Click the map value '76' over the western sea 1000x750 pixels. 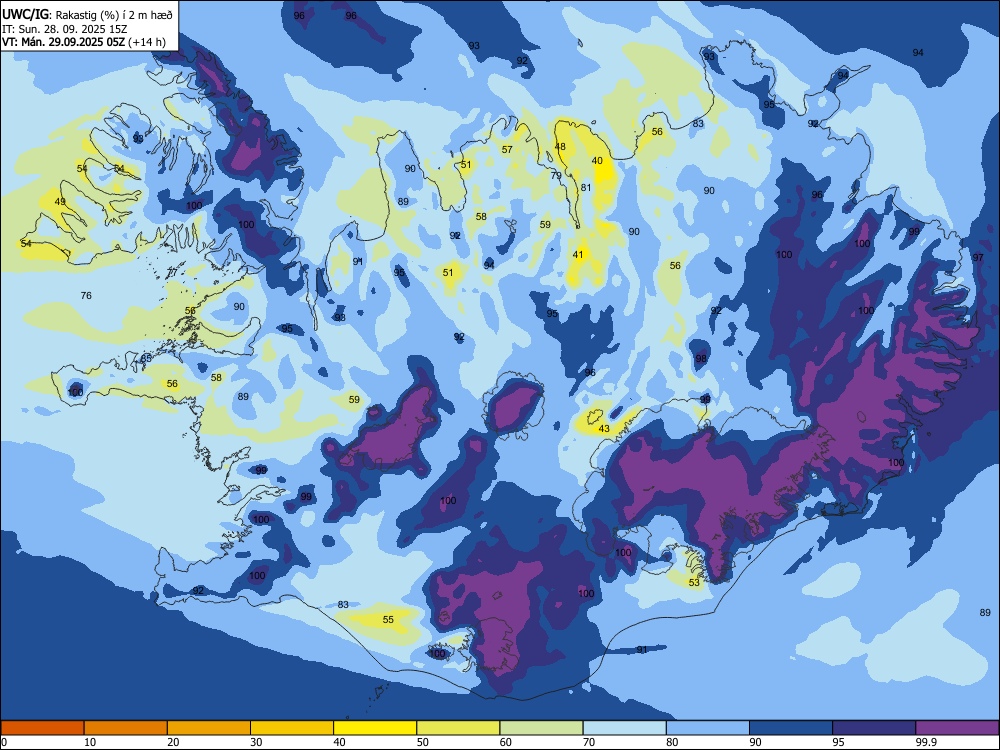click(86, 295)
